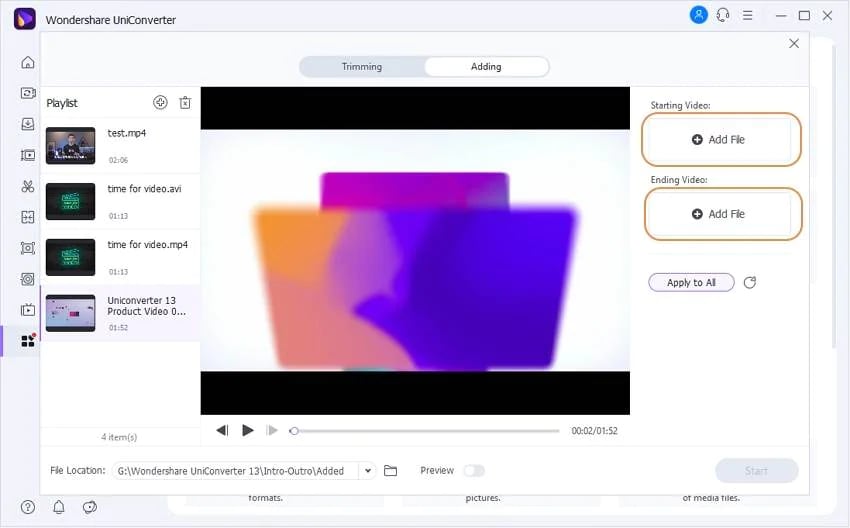Open the Converter tool in sidebar
850x528 pixels.
pyautogui.click(x=28, y=93)
